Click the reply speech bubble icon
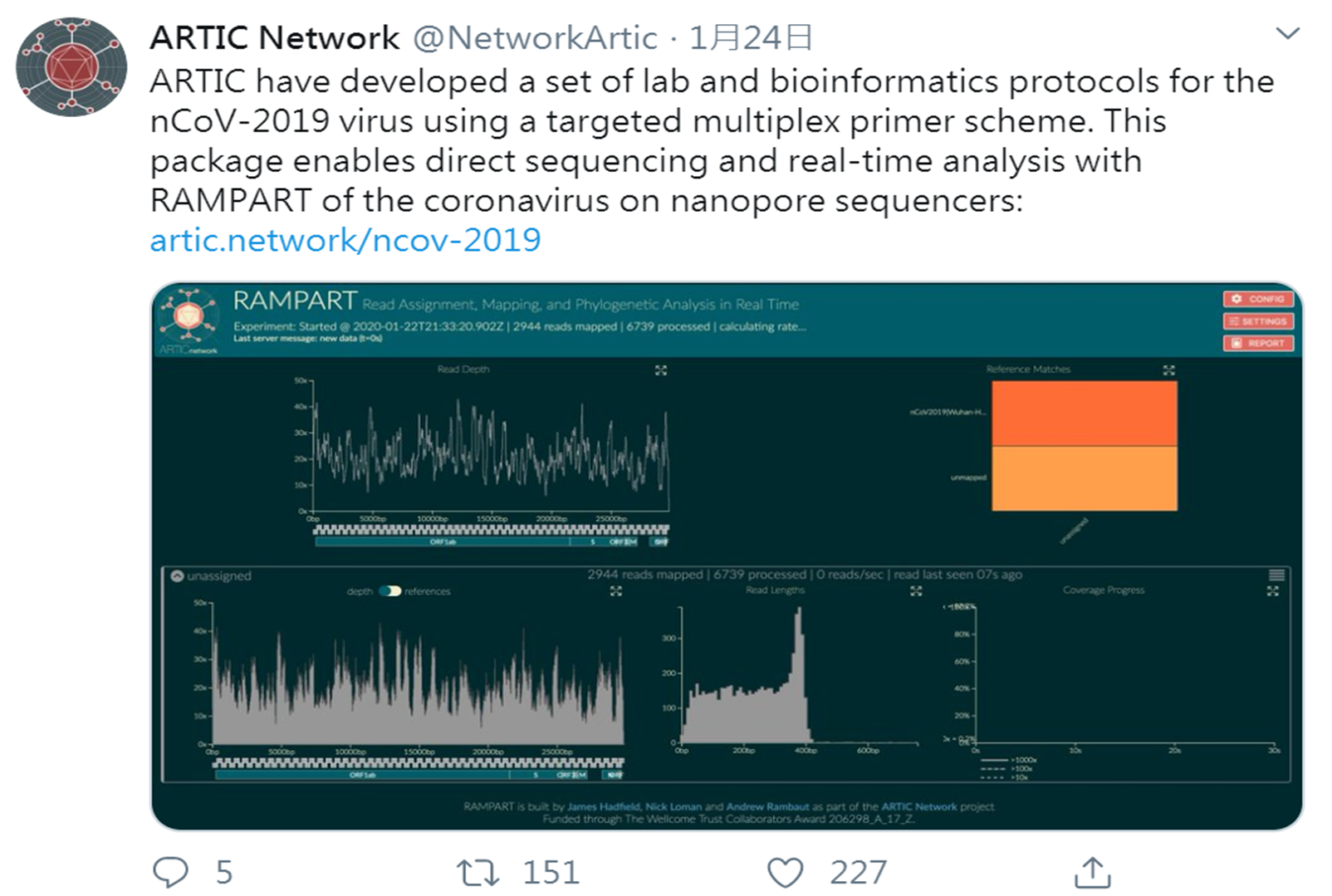 pyautogui.click(x=171, y=872)
